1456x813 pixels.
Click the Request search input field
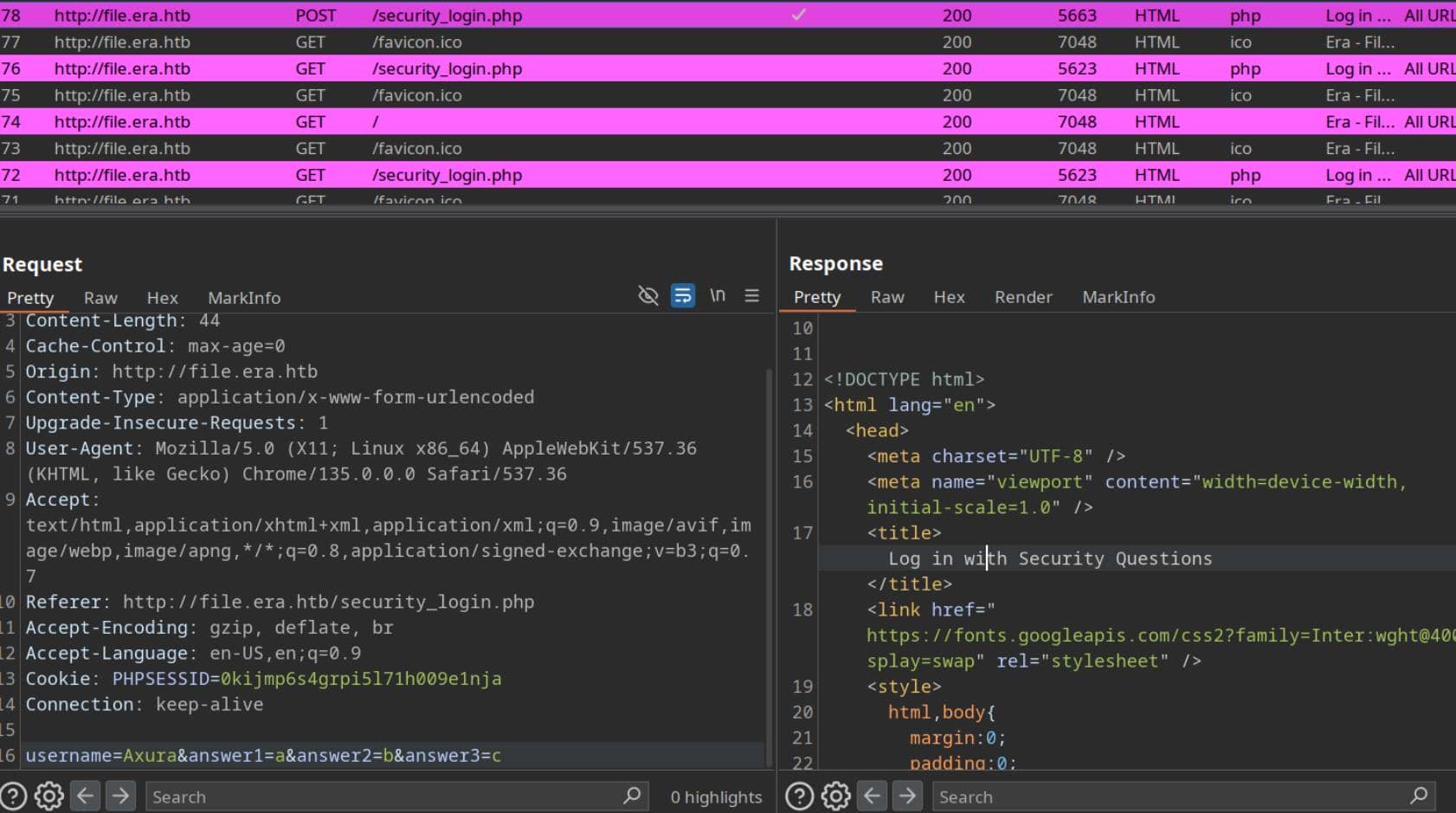(x=381, y=797)
